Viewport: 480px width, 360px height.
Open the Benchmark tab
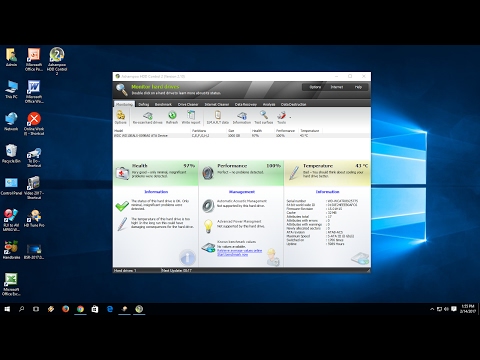click(163, 104)
